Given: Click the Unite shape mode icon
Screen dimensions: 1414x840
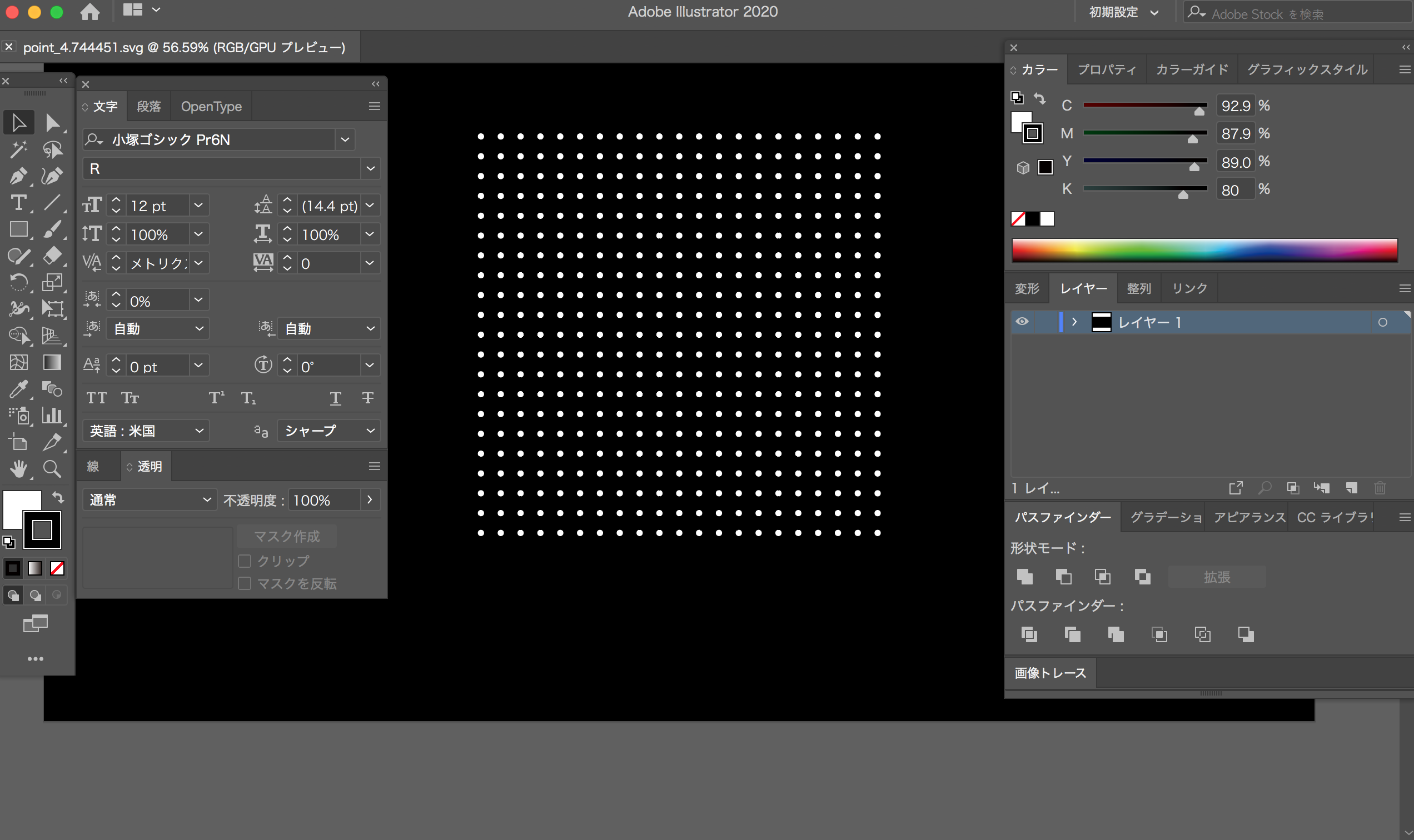Looking at the screenshot, I should click(1024, 577).
